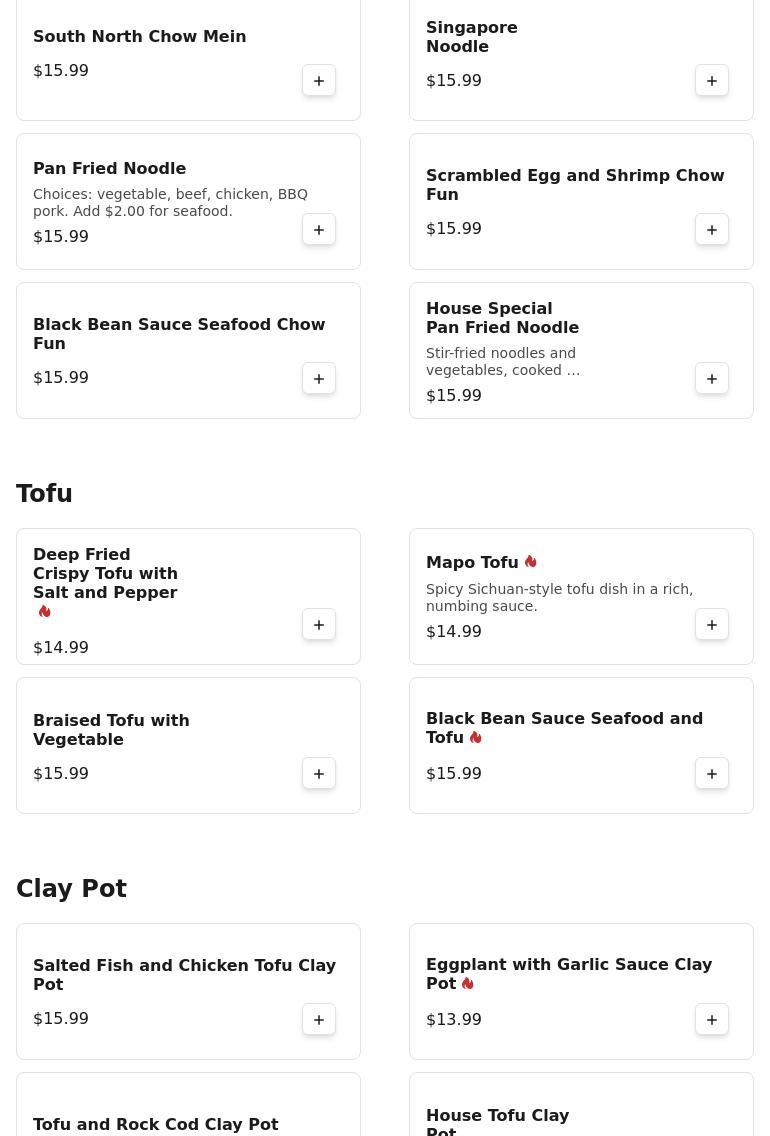Add Scrambled Egg and Shrimp Chow Fun
The image size is (770, 1136).
coord(712,230)
